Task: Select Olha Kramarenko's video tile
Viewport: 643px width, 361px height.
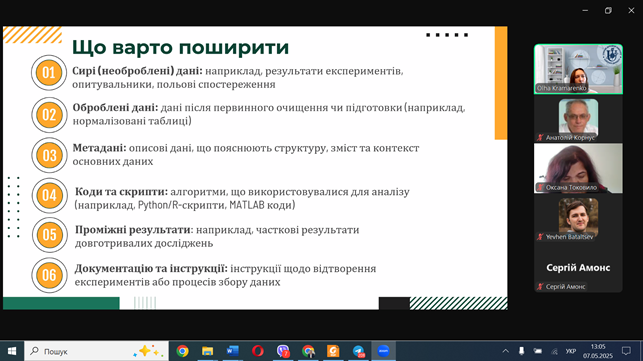Action: coord(578,69)
